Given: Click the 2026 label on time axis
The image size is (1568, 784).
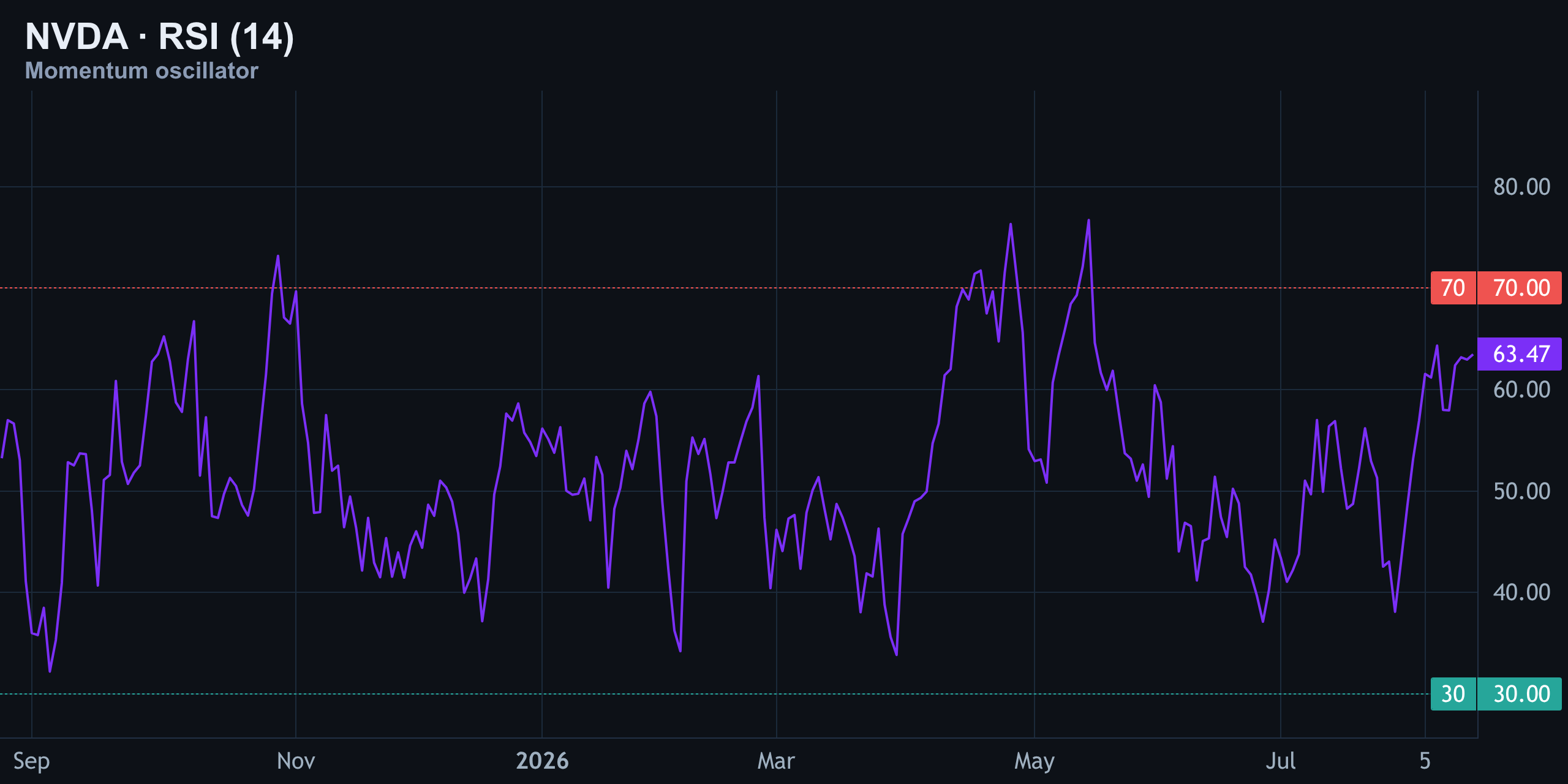Looking at the screenshot, I should [542, 761].
